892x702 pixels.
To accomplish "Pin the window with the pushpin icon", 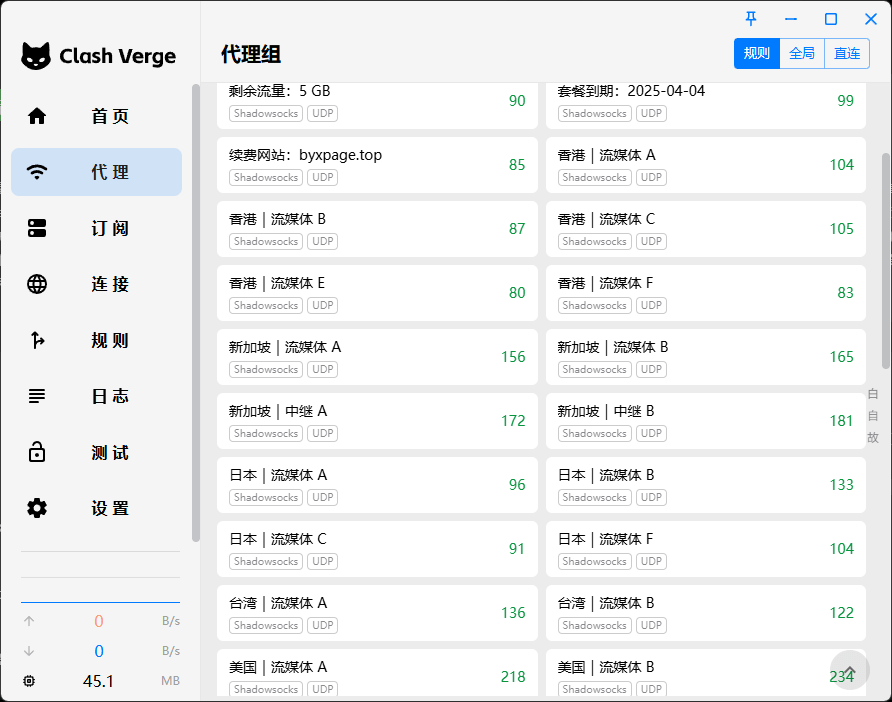I will (751, 19).
